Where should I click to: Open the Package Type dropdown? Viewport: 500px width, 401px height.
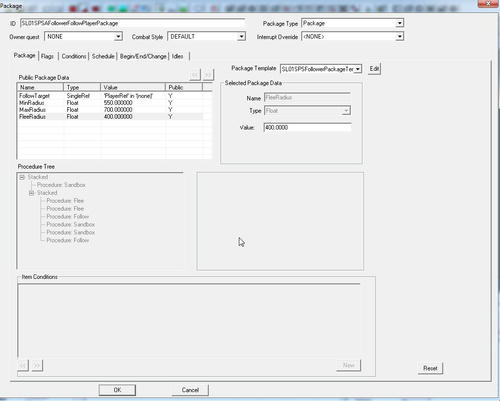coord(399,23)
